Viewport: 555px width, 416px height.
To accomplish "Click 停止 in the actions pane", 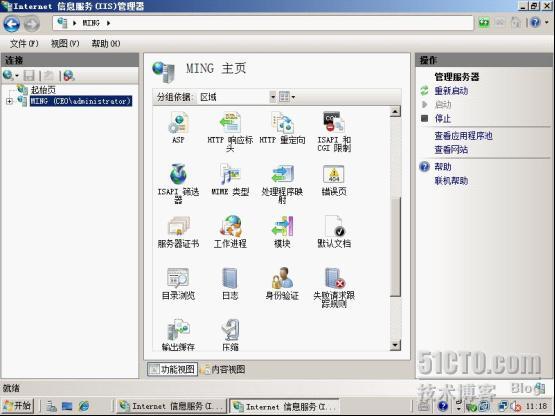I will tap(442, 118).
